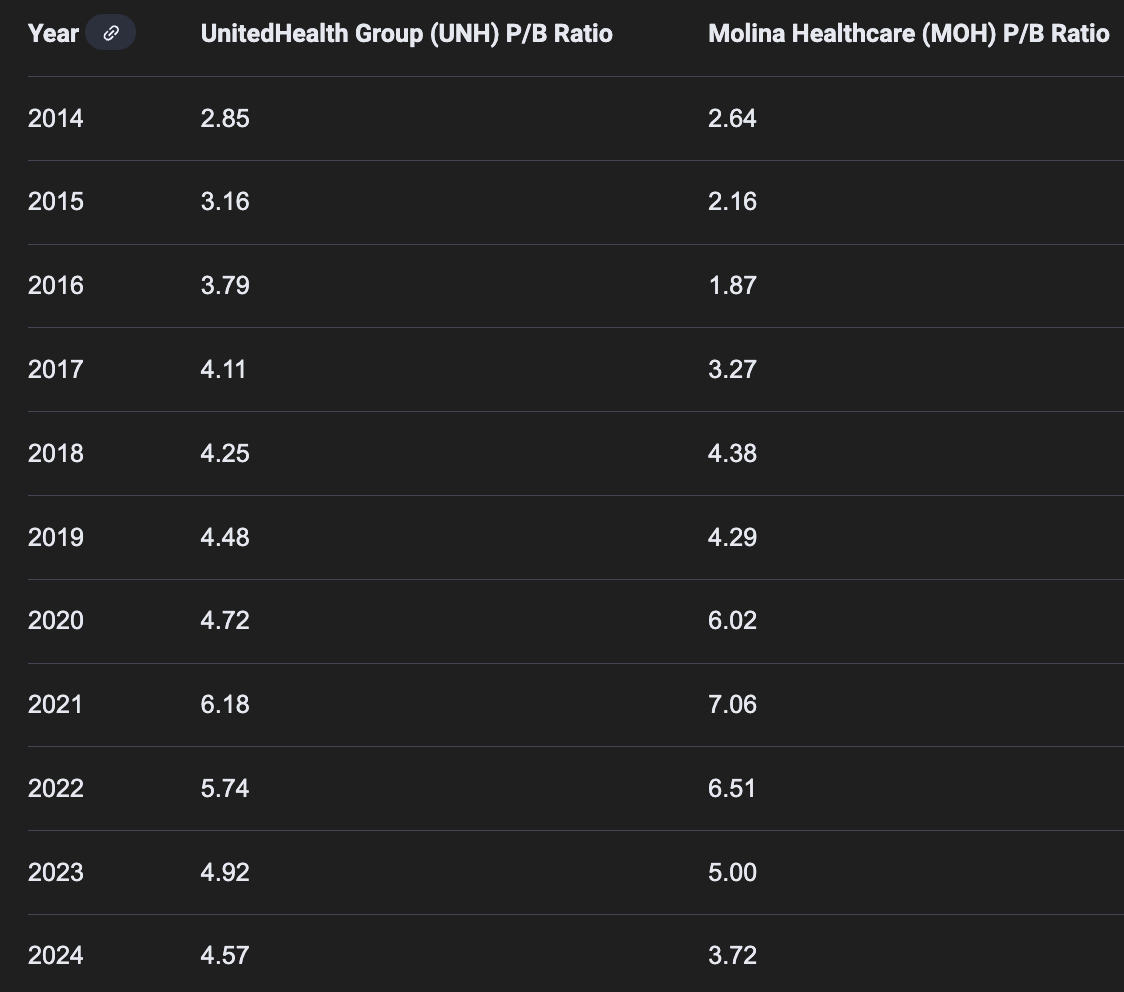Image resolution: width=1124 pixels, height=992 pixels.
Task: Click the 2023 year cell
Action: 56,872
